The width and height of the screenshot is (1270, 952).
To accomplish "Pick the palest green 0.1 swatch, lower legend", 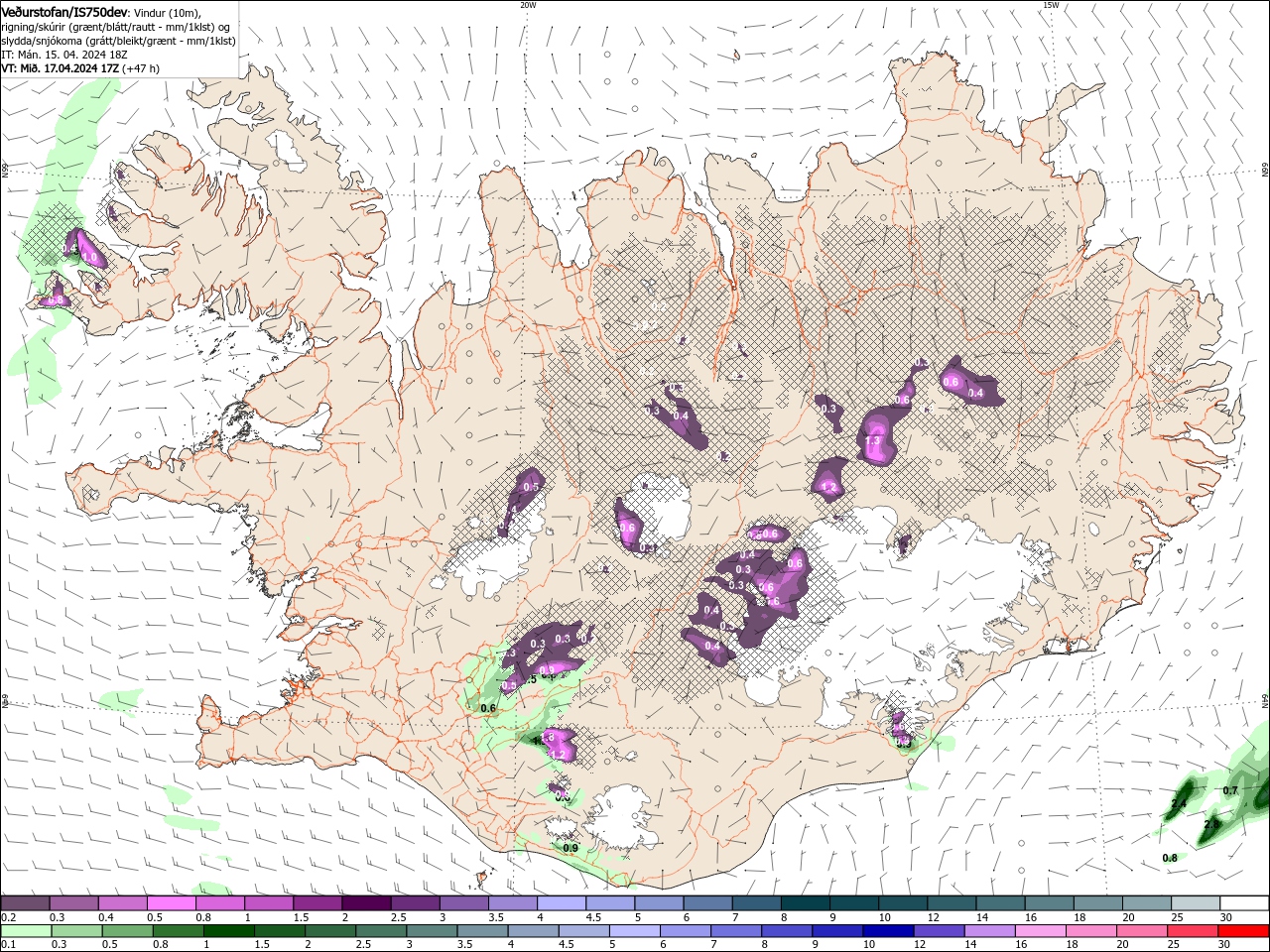I will (x=26, y=931).
